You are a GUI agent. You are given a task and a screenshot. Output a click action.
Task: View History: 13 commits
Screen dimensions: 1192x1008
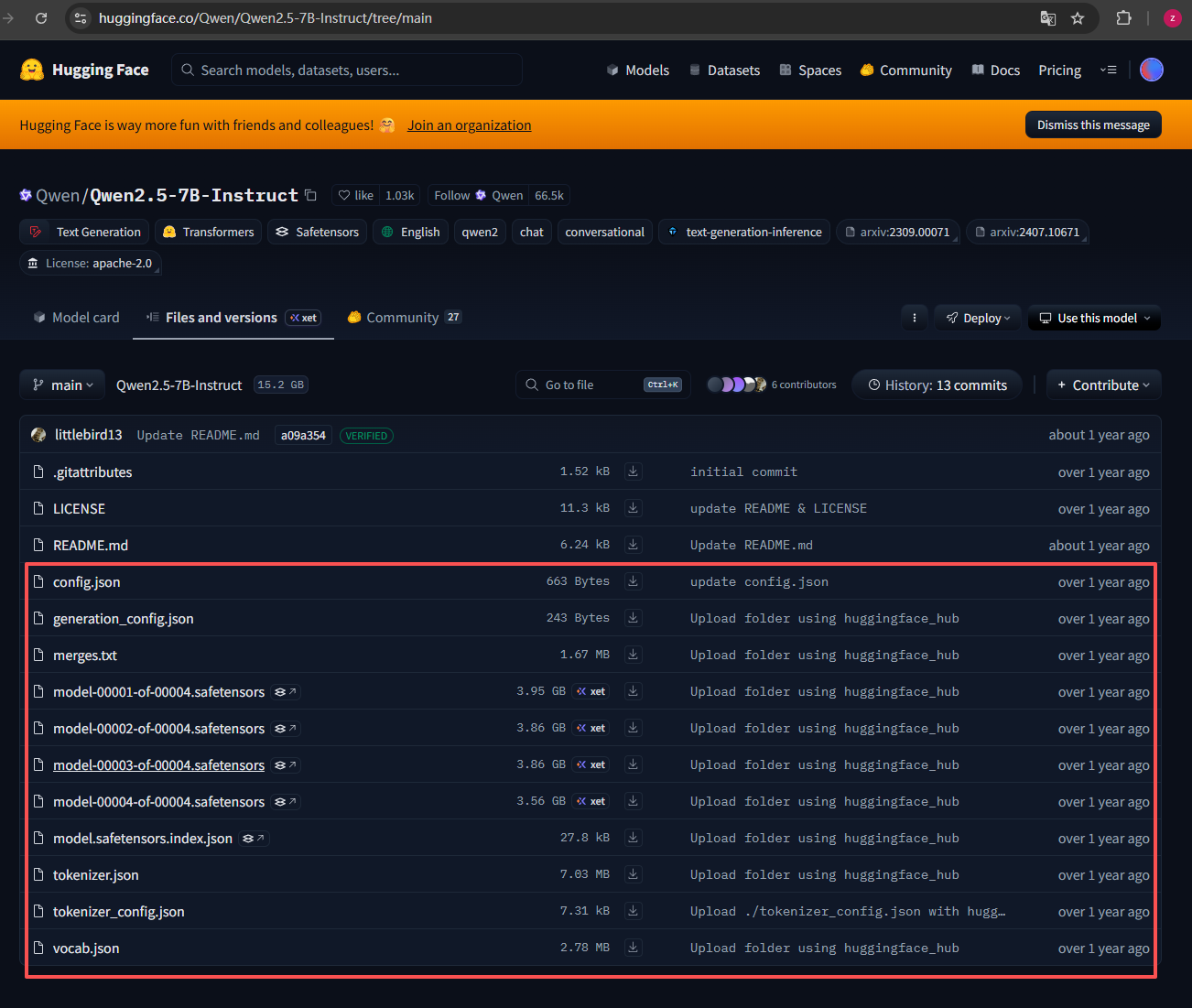[937, 385]
